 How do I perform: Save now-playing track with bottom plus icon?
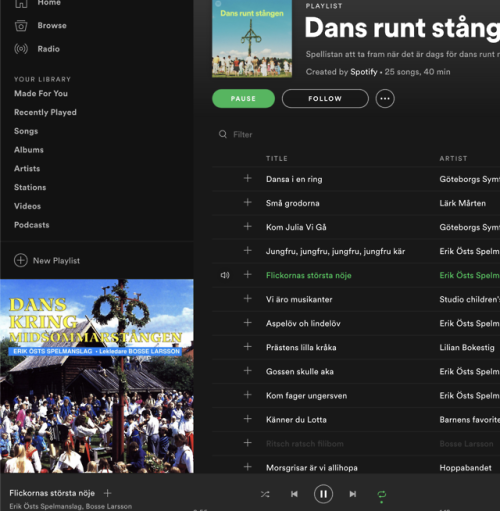pyautogui.click(x=107, y=493)
